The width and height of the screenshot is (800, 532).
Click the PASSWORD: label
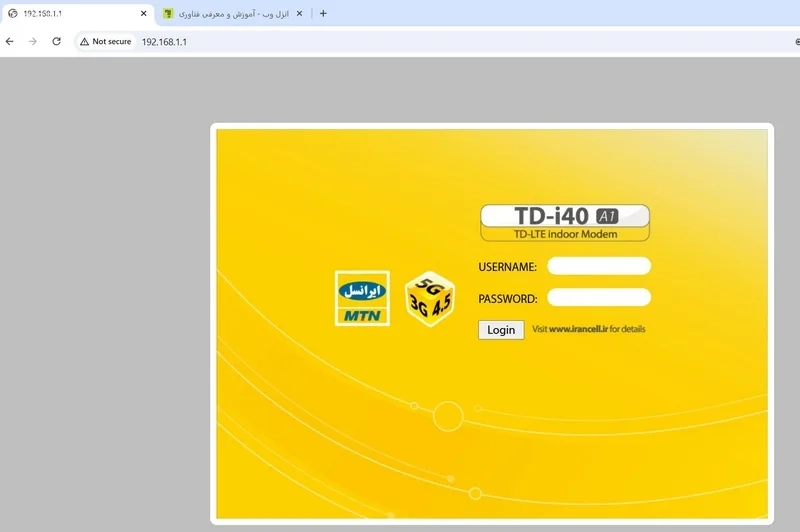(508, 299)
